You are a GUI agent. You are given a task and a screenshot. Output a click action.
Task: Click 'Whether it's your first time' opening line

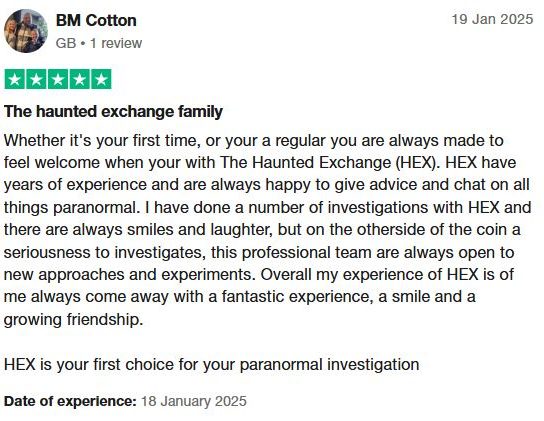point(100,141)
